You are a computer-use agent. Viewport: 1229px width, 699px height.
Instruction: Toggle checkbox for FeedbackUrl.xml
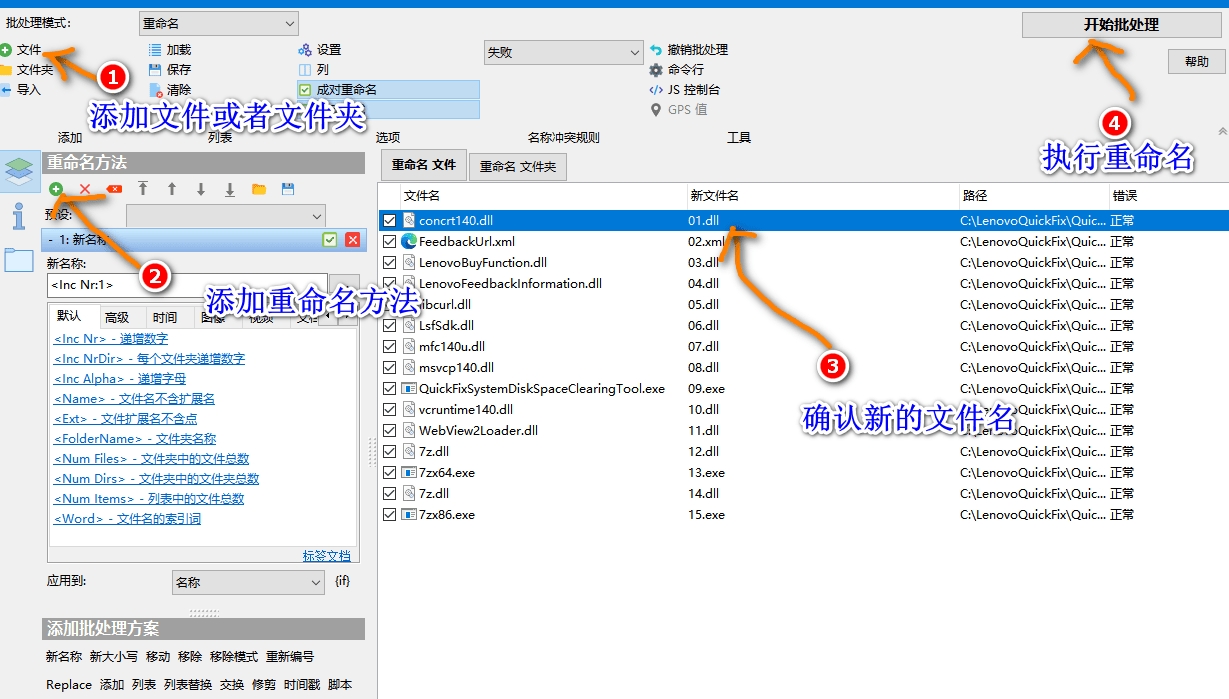390,241
